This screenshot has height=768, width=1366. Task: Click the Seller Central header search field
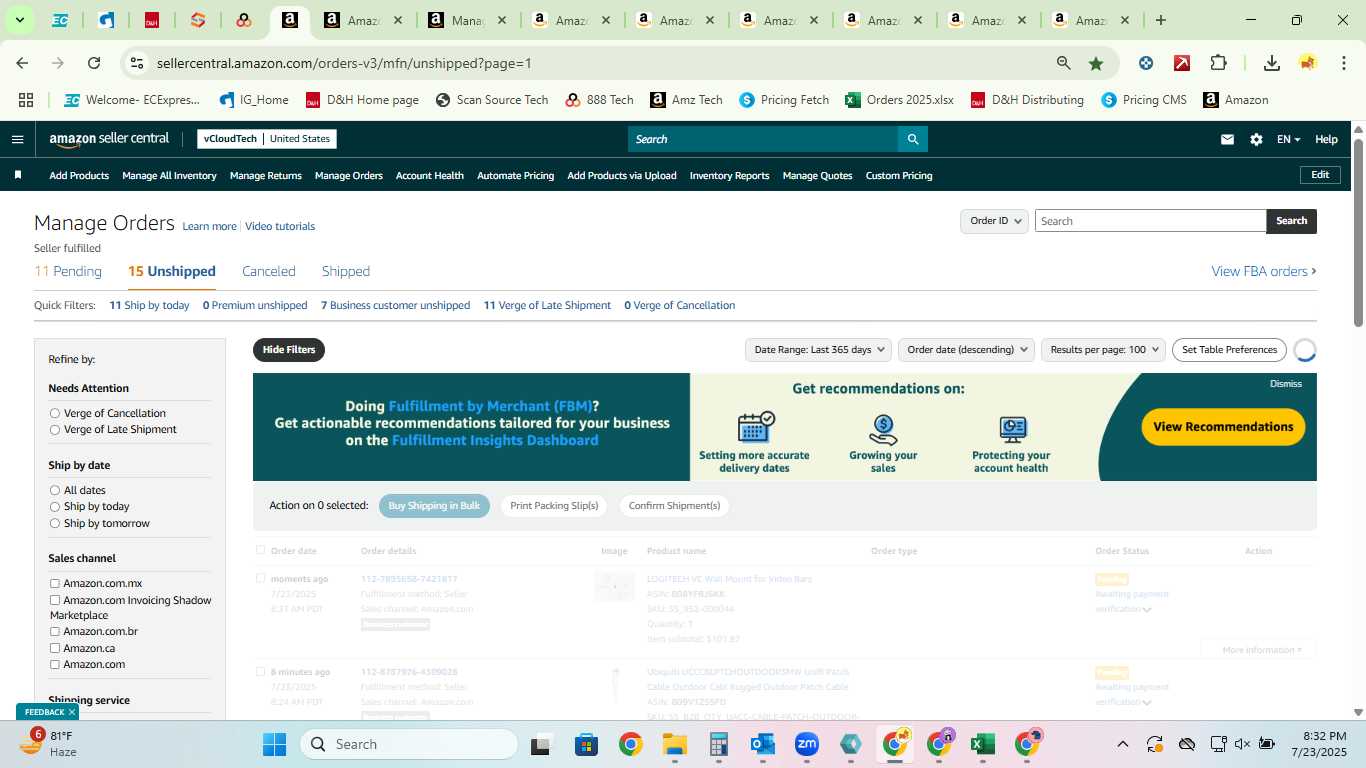click(x=763, y=139)
